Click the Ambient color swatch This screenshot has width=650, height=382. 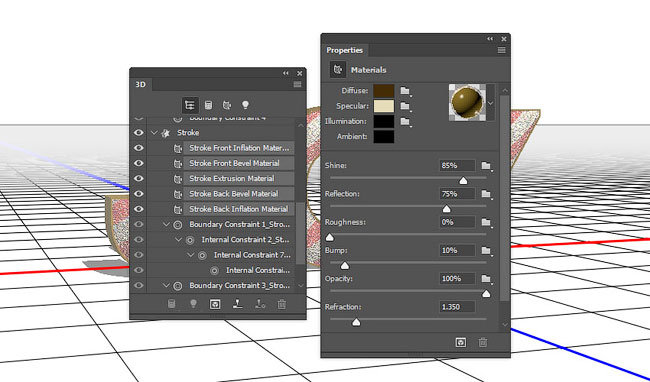coord(383,136)
